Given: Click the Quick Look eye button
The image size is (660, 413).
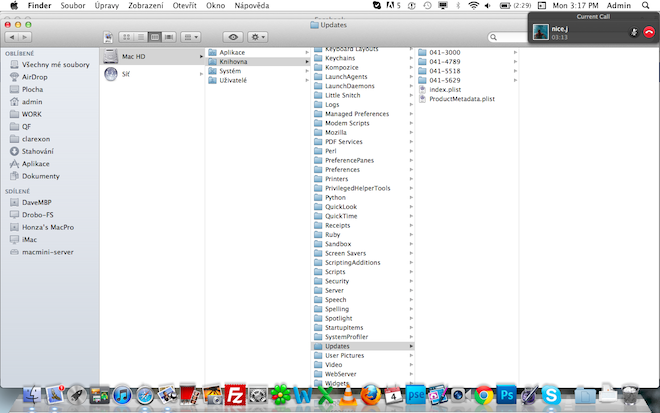Looking at the screenshot, I should point(235,37).
